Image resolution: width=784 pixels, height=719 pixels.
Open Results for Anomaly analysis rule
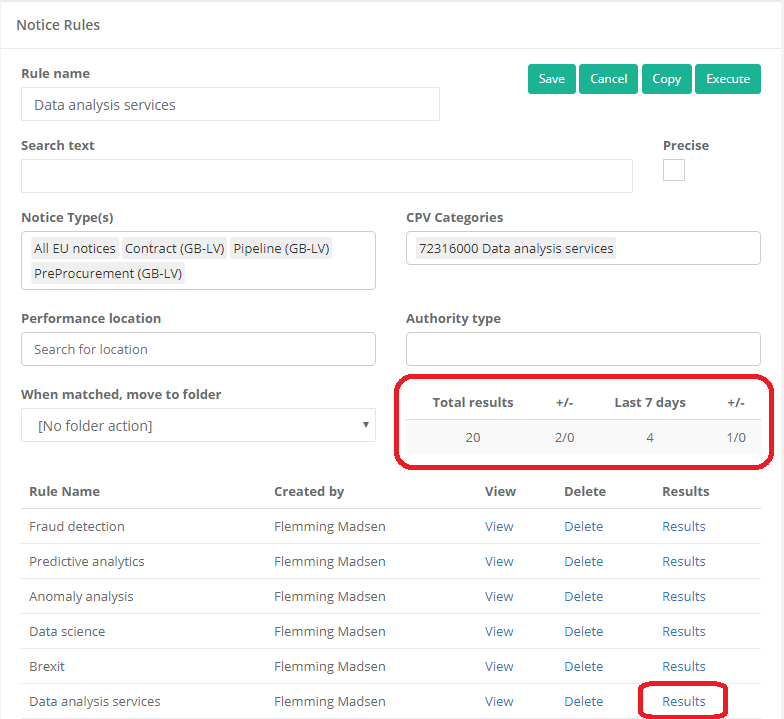pyautogui.click(x=683, y=596)
